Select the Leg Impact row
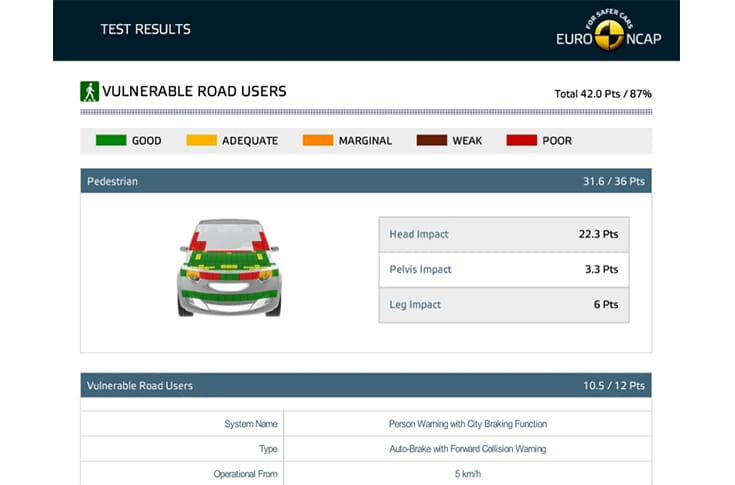 coord(503,305)
